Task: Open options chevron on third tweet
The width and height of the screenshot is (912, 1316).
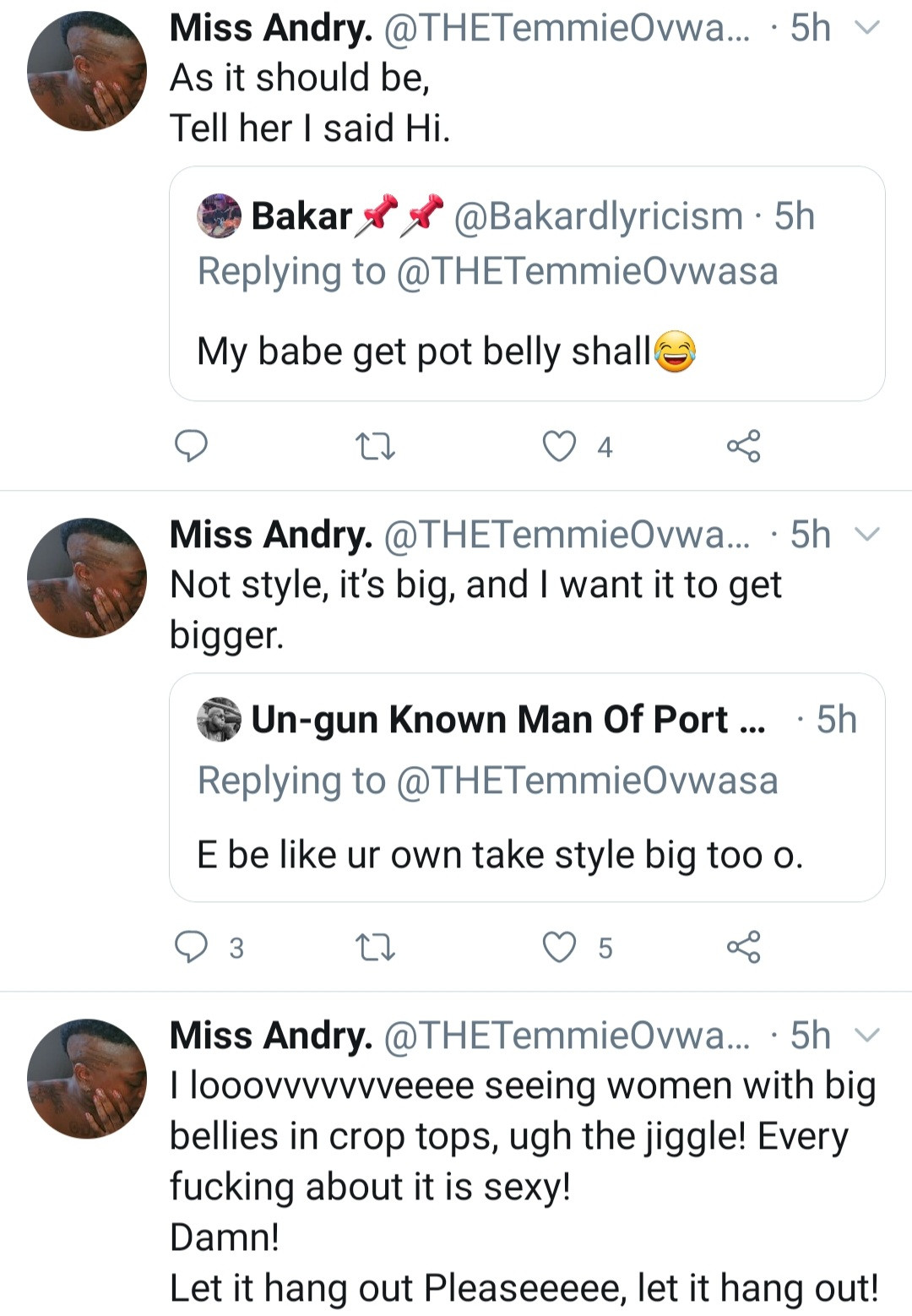Action: coord(868,1035)
